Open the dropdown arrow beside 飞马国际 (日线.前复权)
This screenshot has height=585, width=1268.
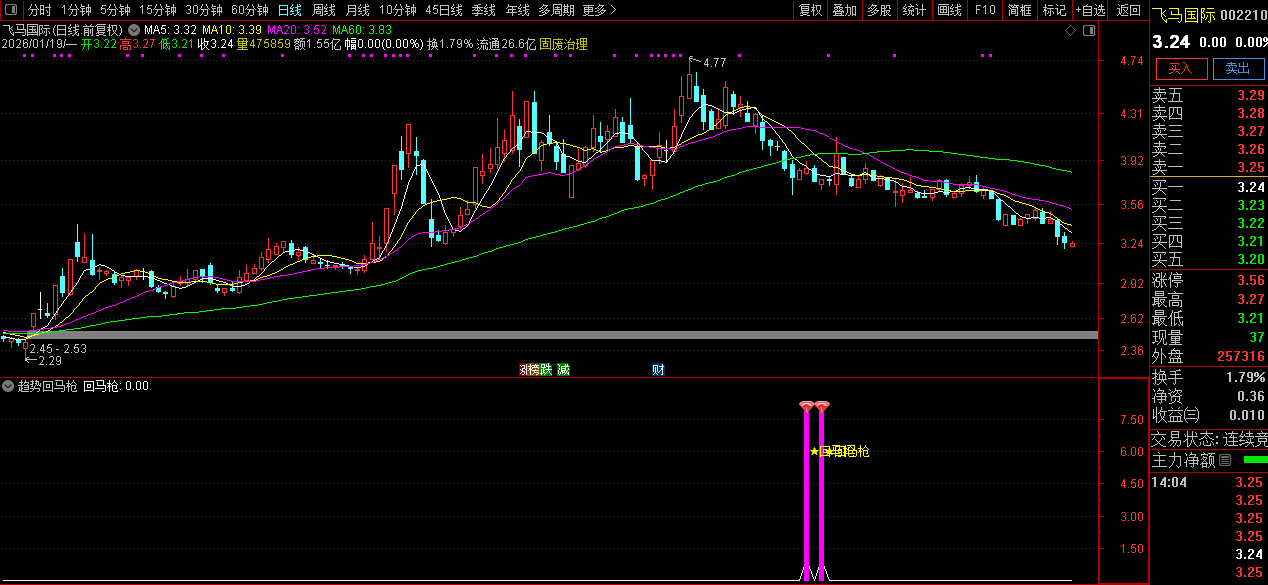[x=133, y=30]
